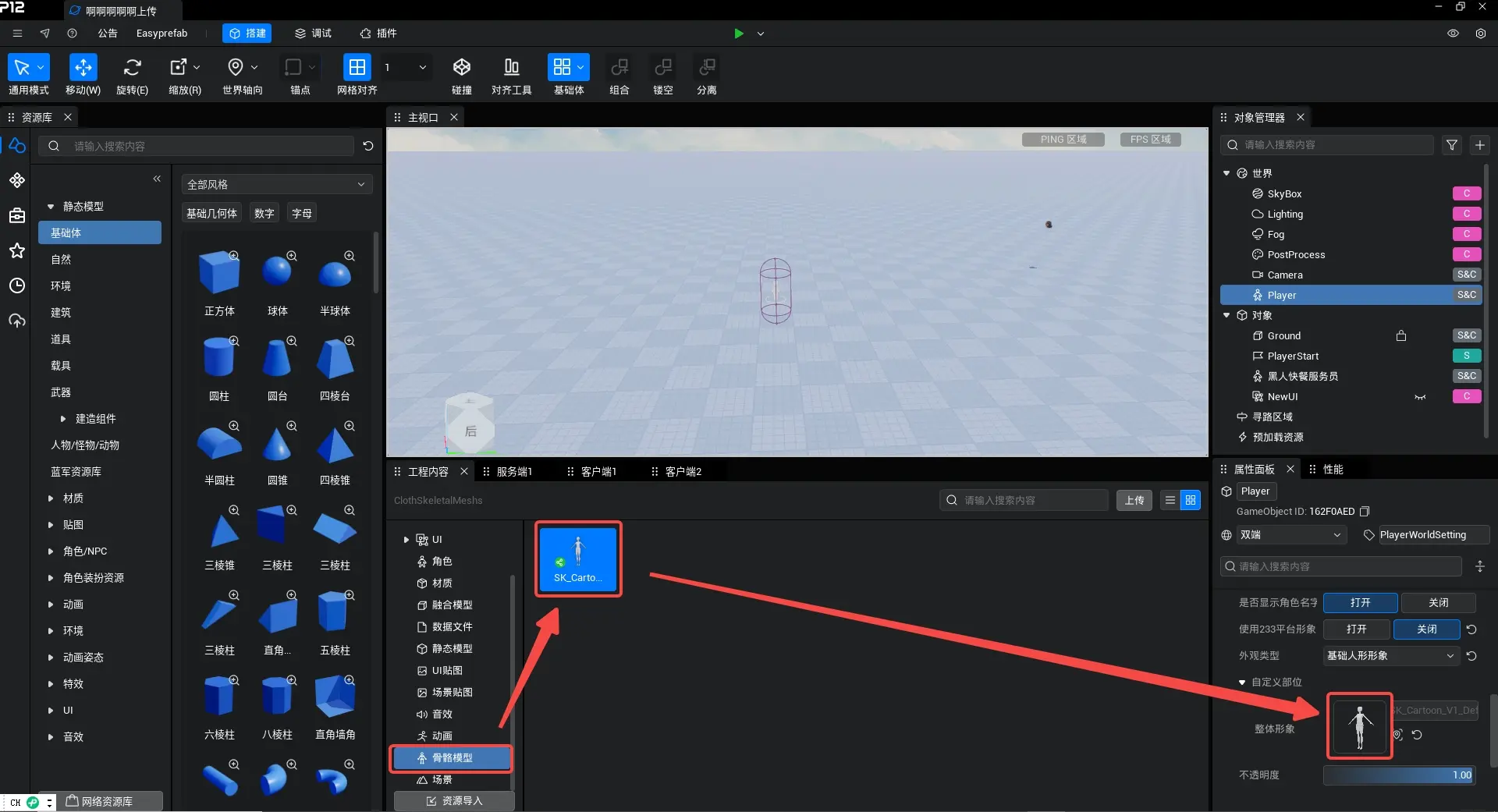Toggle NewUI visibility eye icon
This screenshot has height=812, width=1498.
(1420, 397)
